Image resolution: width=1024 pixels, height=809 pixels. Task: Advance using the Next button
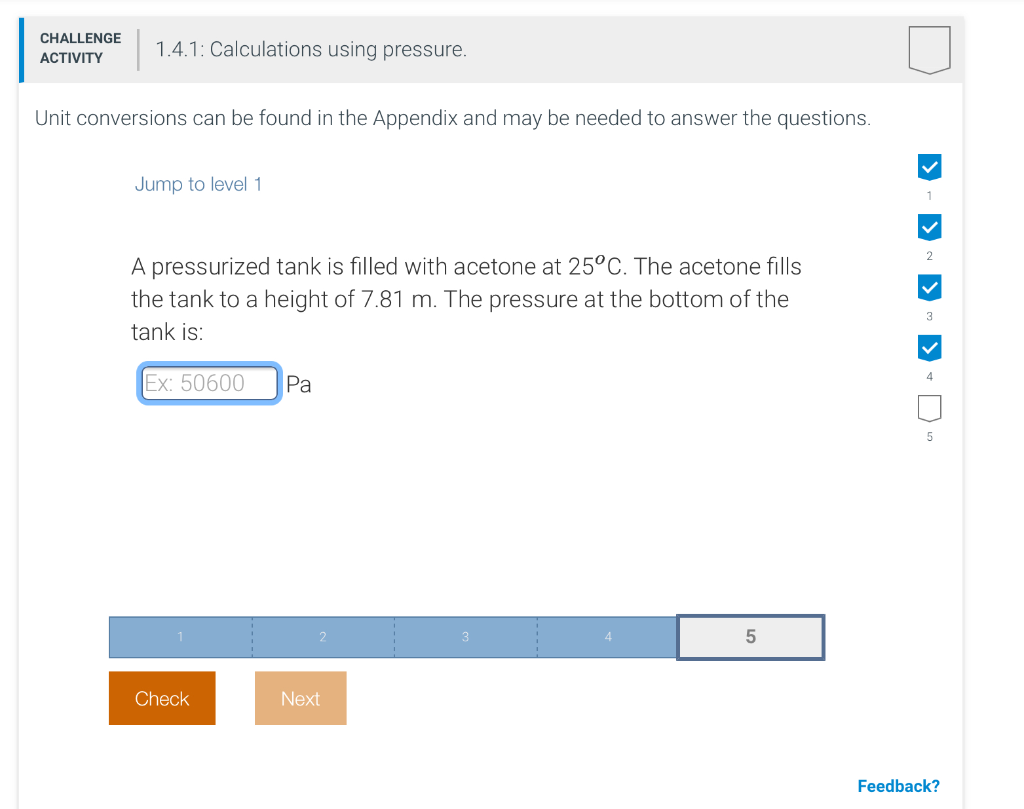(x=300, y=698)
